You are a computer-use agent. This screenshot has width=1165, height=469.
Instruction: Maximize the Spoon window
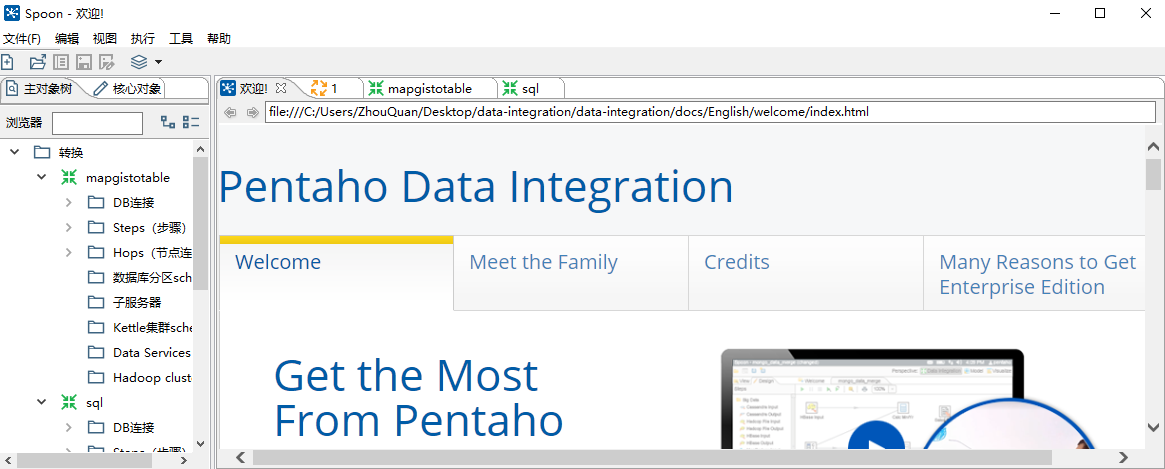[1100, 13]
